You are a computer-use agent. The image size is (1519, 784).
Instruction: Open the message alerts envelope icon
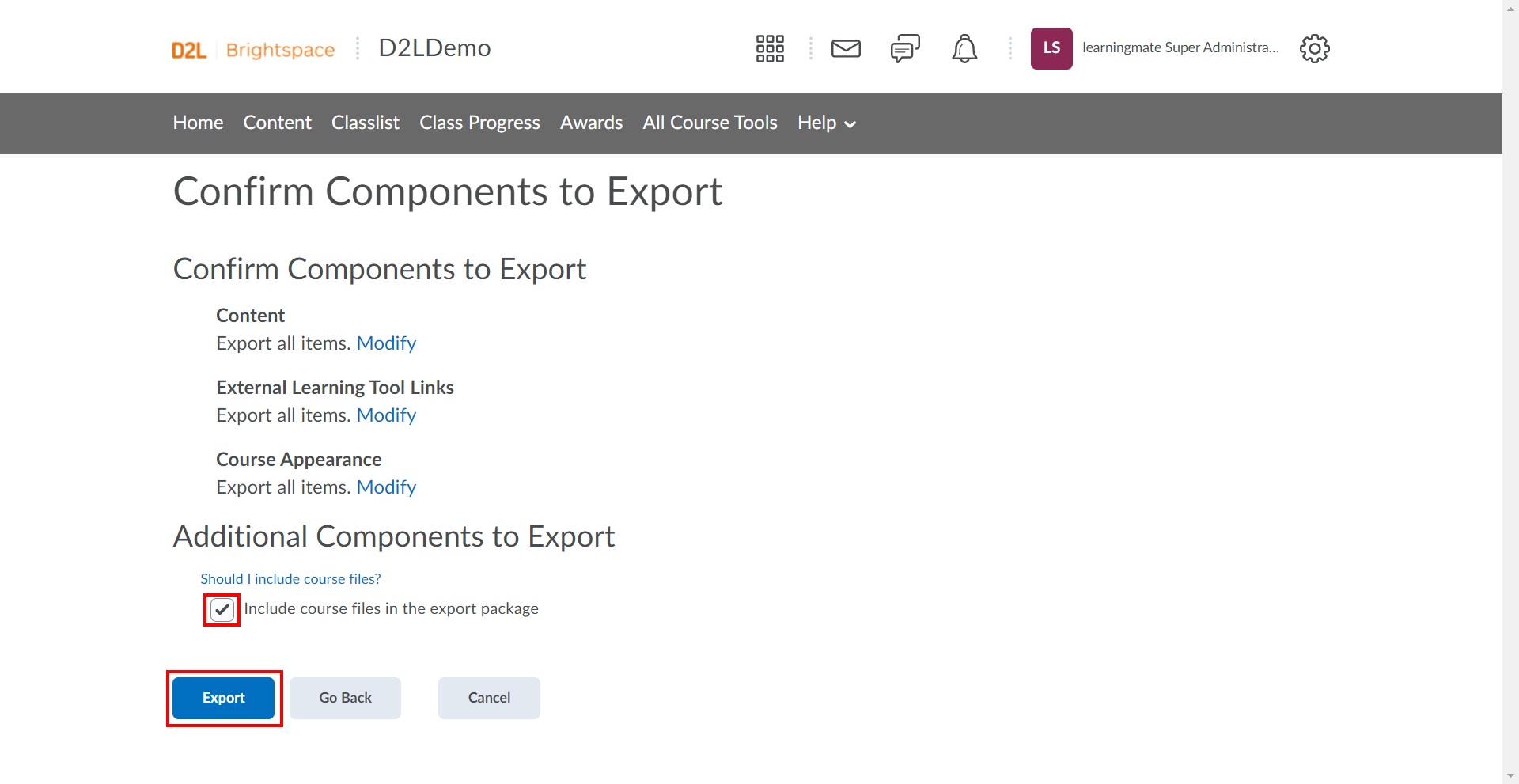pos(846,48)
